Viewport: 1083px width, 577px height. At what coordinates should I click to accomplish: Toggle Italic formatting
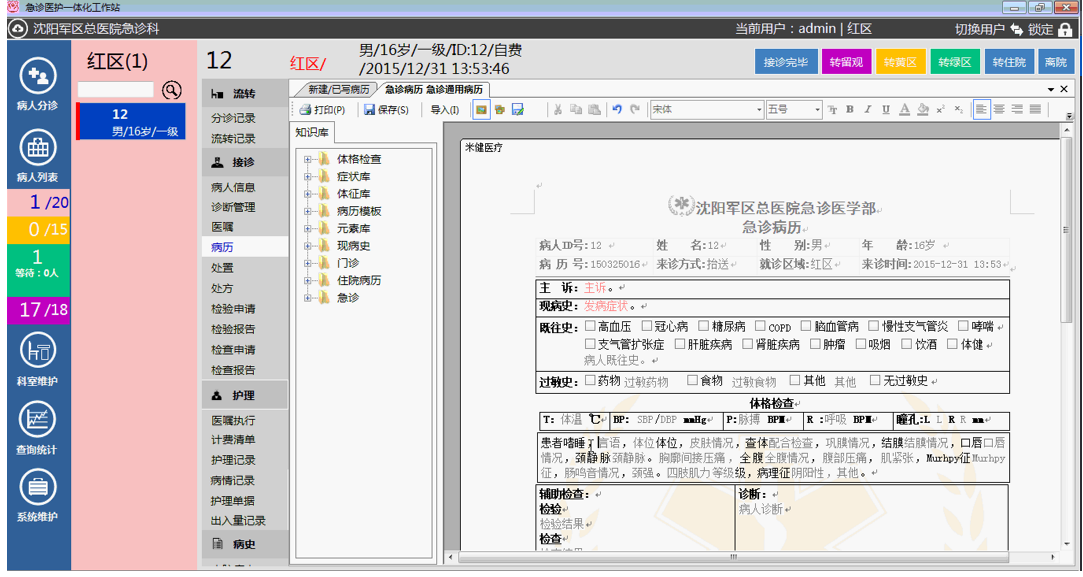pos(868,109)
